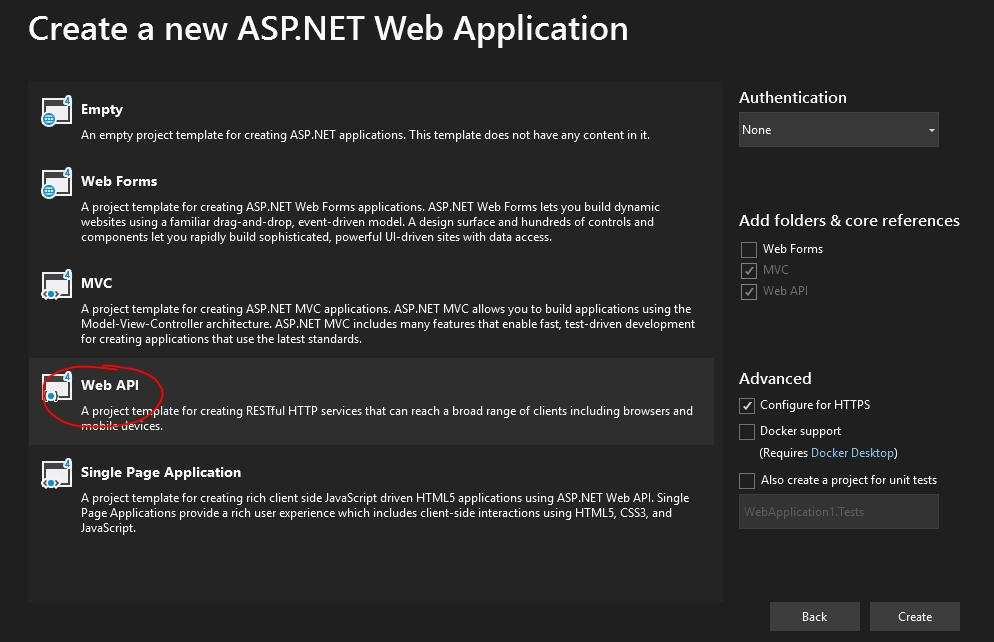Image resolution: width=994 pixels, height=642 pixels.
Task: Click the Back button
Action: click(x=815, y=617)
